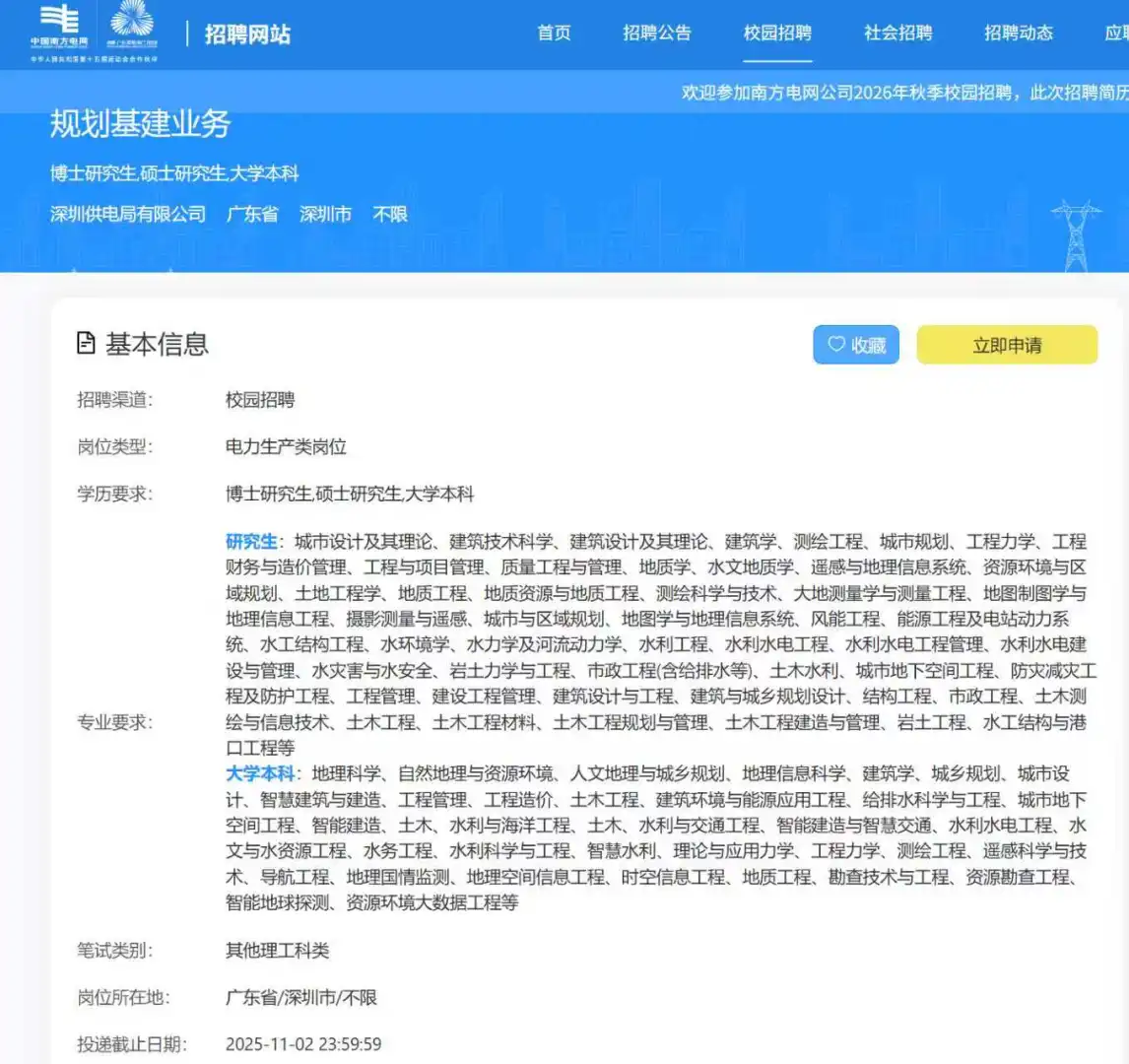Click the 学历要求 label

coord(114,494)
